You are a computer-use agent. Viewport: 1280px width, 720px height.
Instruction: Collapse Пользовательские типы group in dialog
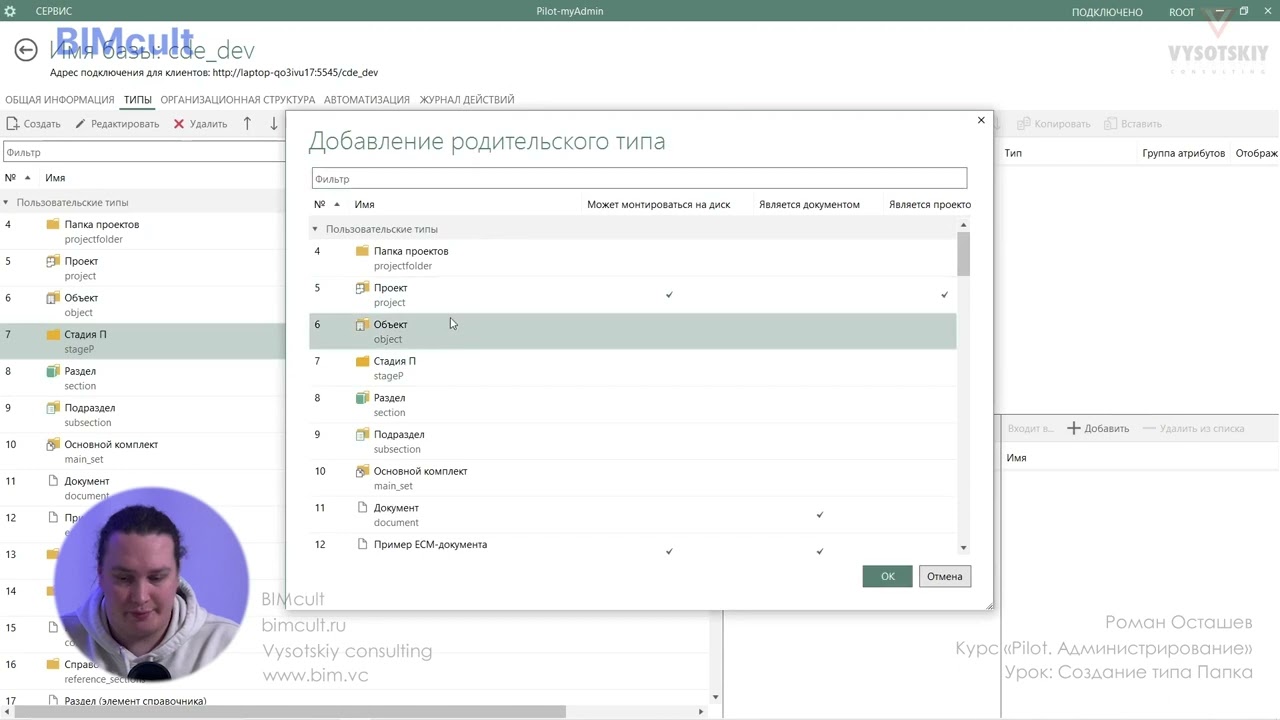pos(315,229)
